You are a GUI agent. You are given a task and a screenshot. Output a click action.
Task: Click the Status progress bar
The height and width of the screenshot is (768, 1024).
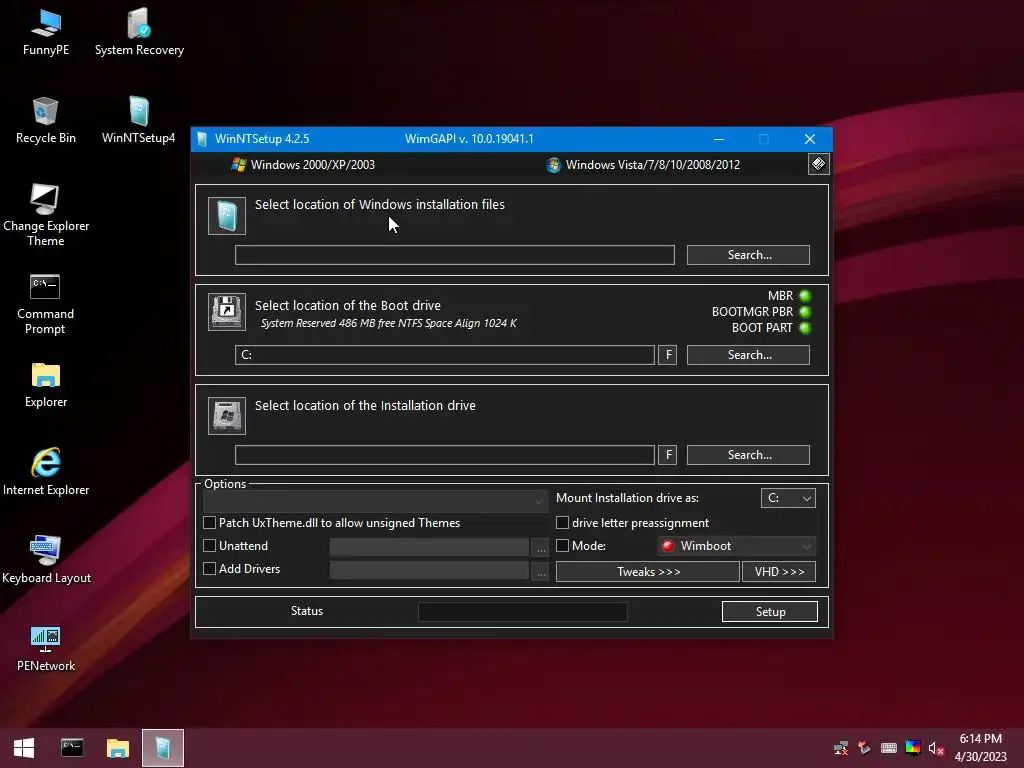(x=522, y=612)
